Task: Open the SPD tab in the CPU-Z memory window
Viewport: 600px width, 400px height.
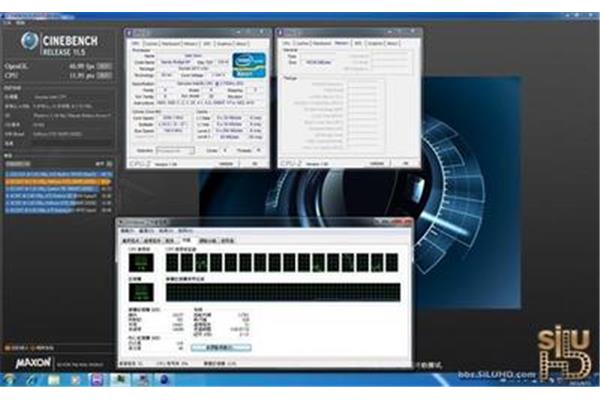Action: (358, 43)
